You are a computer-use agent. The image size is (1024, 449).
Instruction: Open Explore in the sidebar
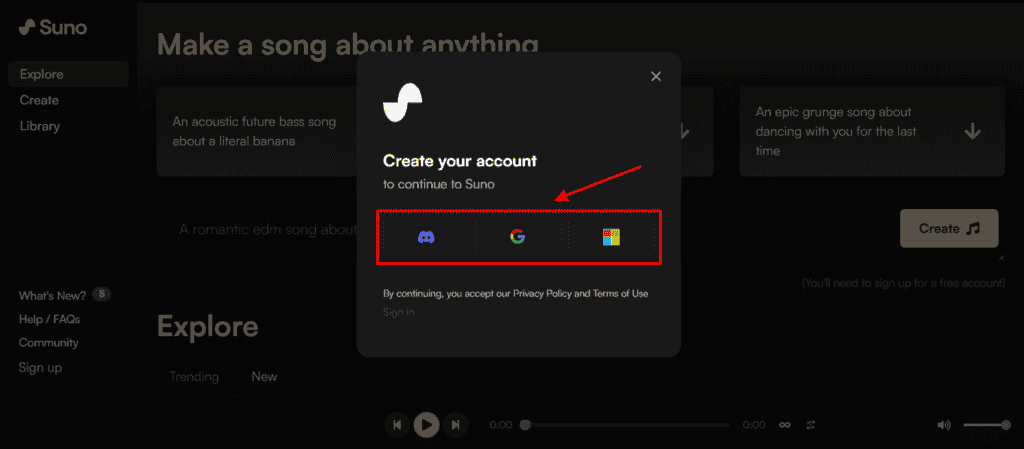[68, 74]
